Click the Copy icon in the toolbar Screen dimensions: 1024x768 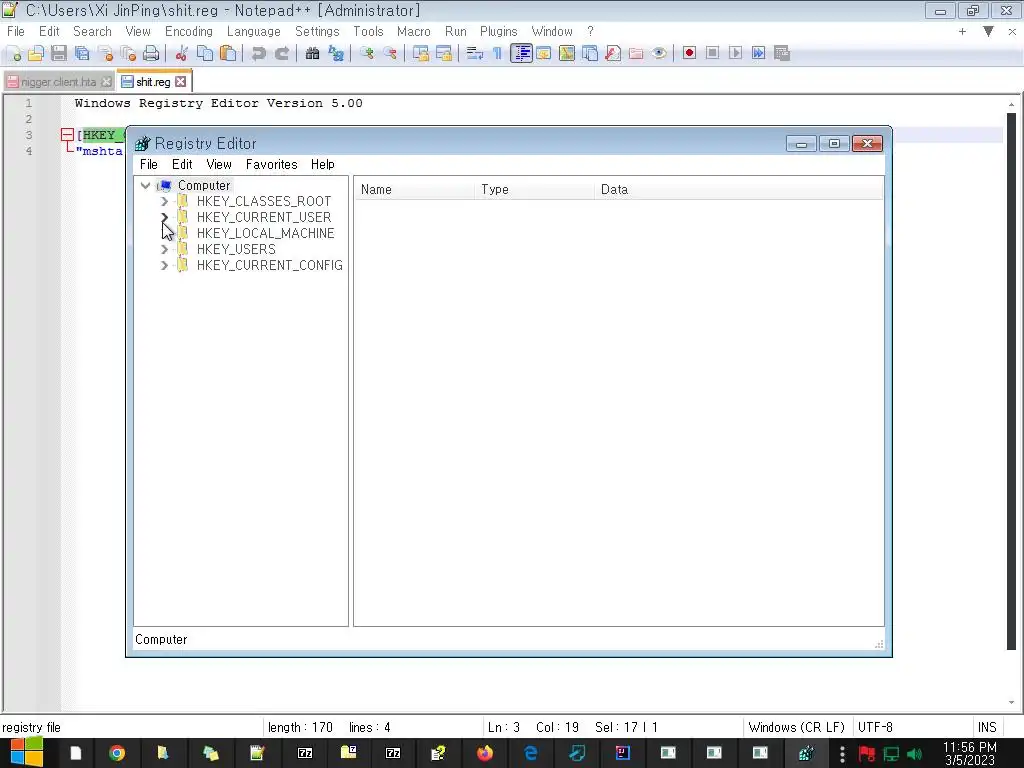(204, 54)
